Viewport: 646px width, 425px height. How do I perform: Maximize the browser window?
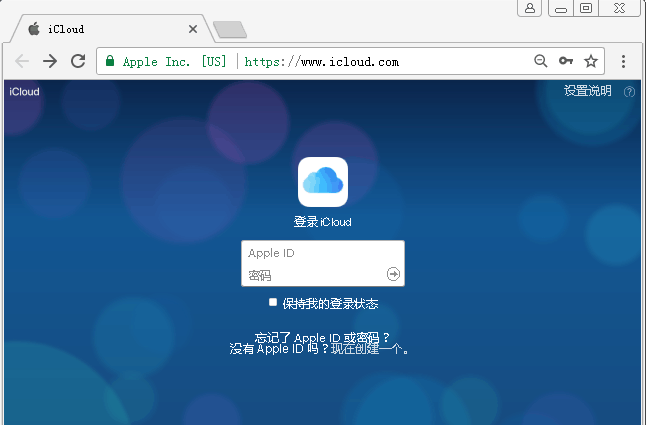pyautogui.click(x=585, y=8)
